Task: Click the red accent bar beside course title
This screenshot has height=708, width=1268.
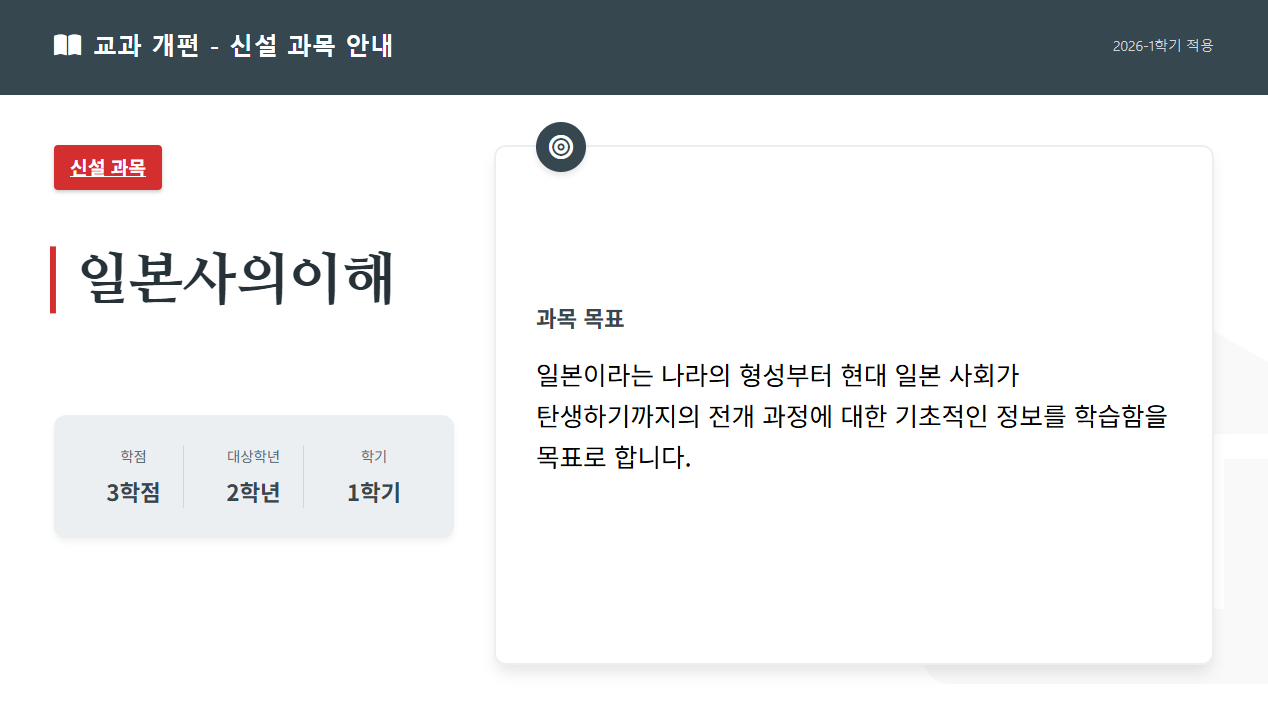Action: pyautogui.click(x=53, y=280)
